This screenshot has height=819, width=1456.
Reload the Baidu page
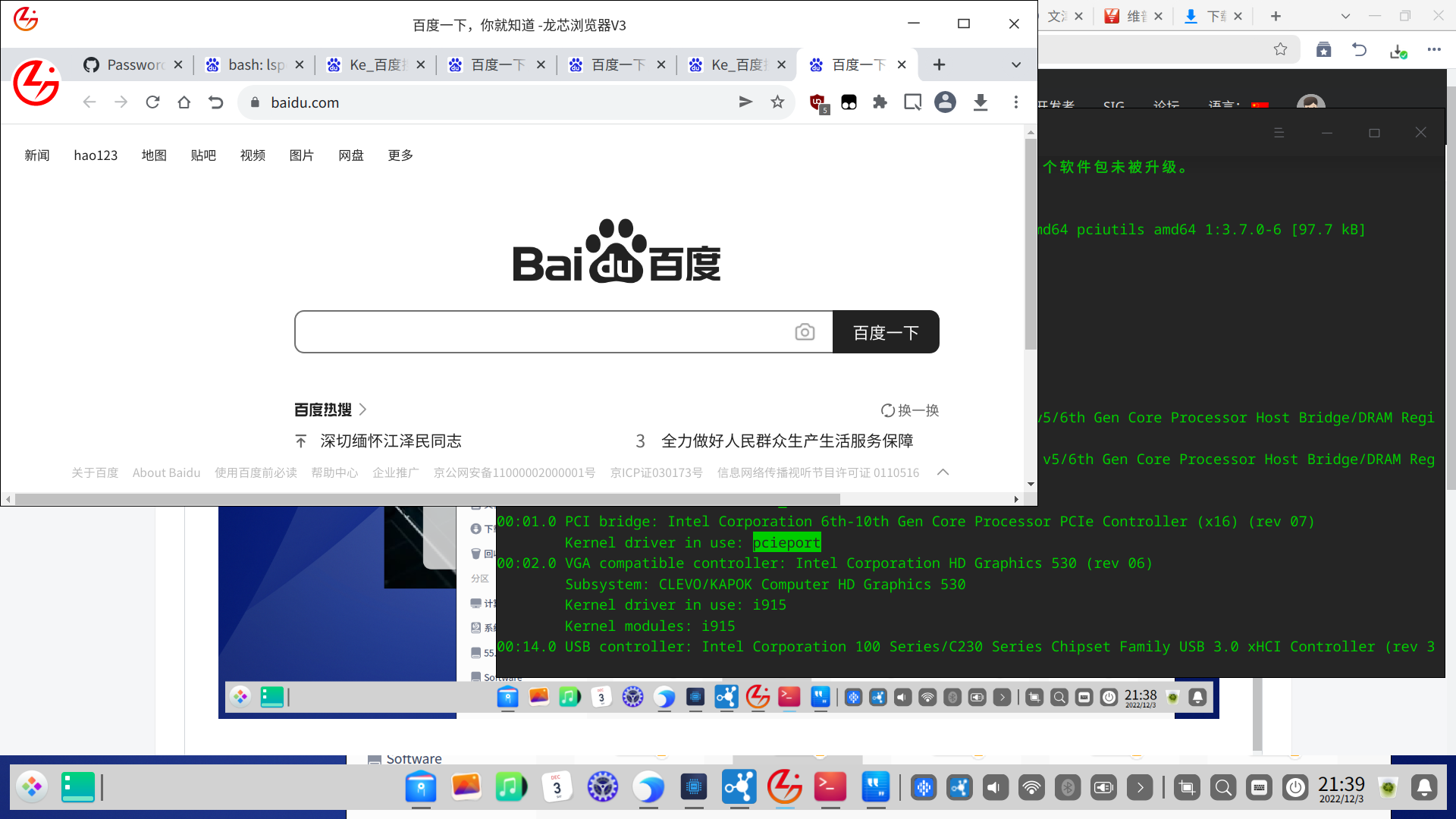[152, 102]
